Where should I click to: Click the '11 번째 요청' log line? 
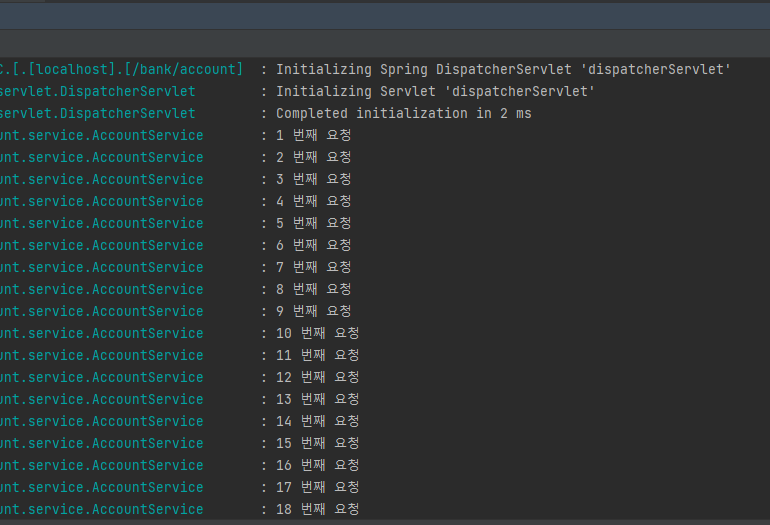click(318, 355)
